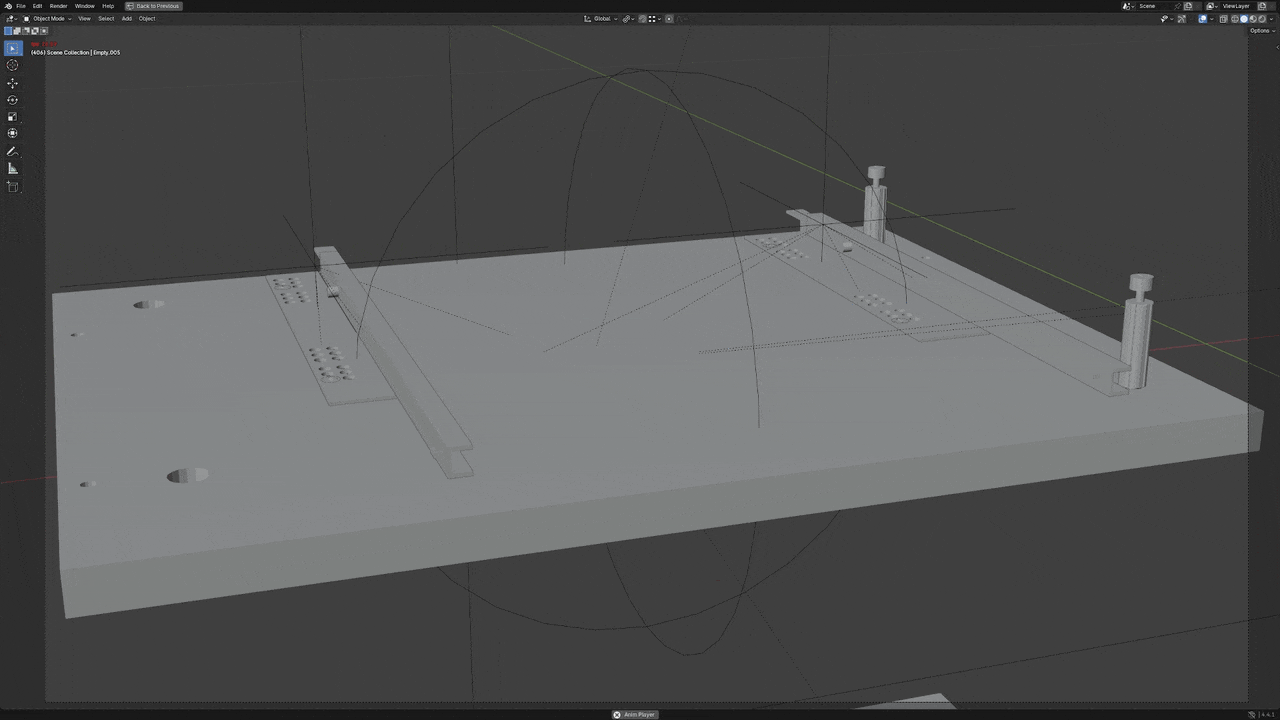
Task: Pick the Scale tool
Action: pos(13,117)
